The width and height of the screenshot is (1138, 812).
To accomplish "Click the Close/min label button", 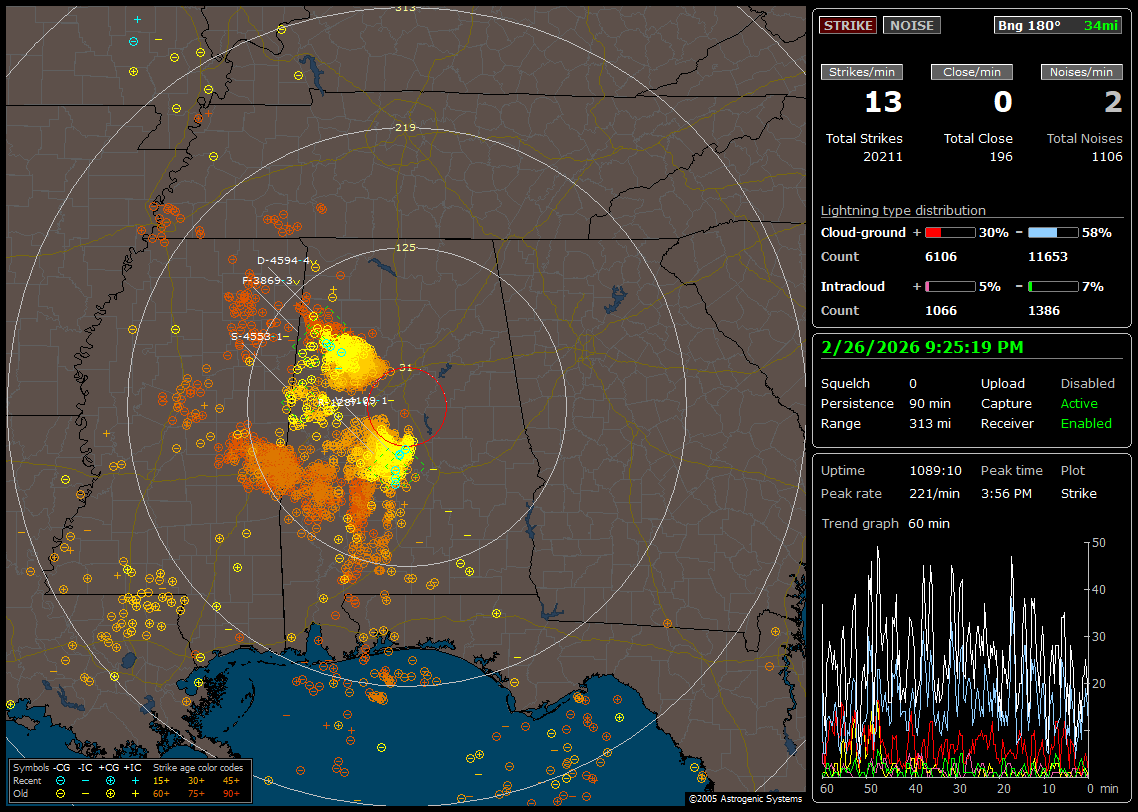I will point(972,72).
